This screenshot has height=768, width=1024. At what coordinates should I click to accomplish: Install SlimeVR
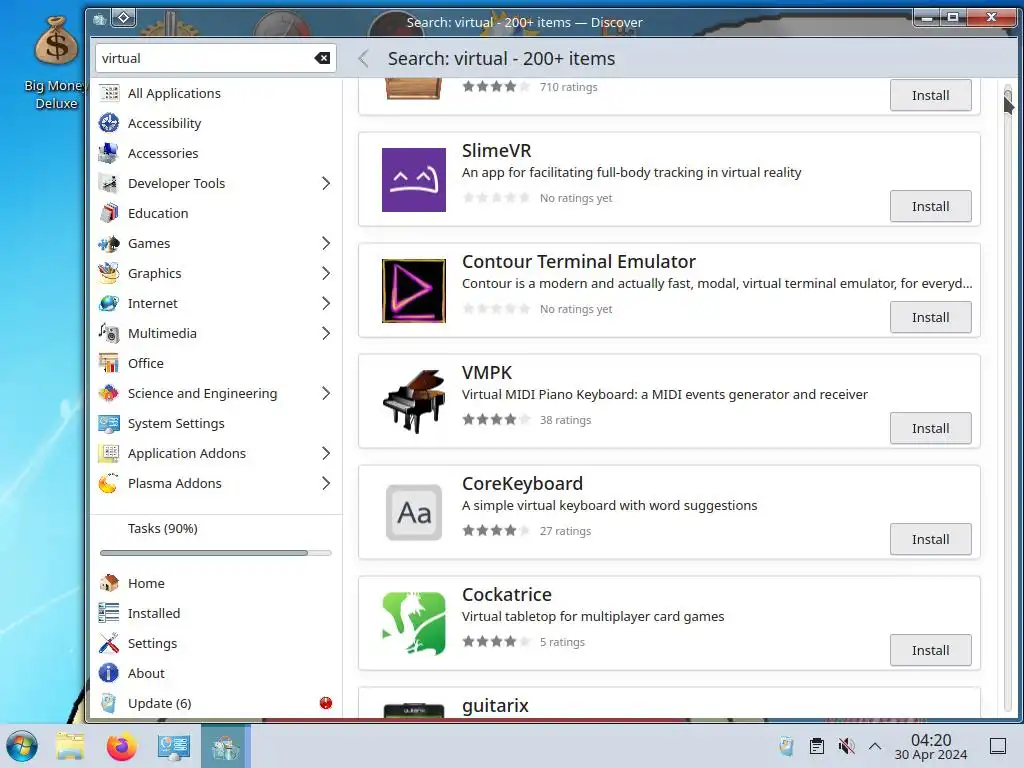930,206
